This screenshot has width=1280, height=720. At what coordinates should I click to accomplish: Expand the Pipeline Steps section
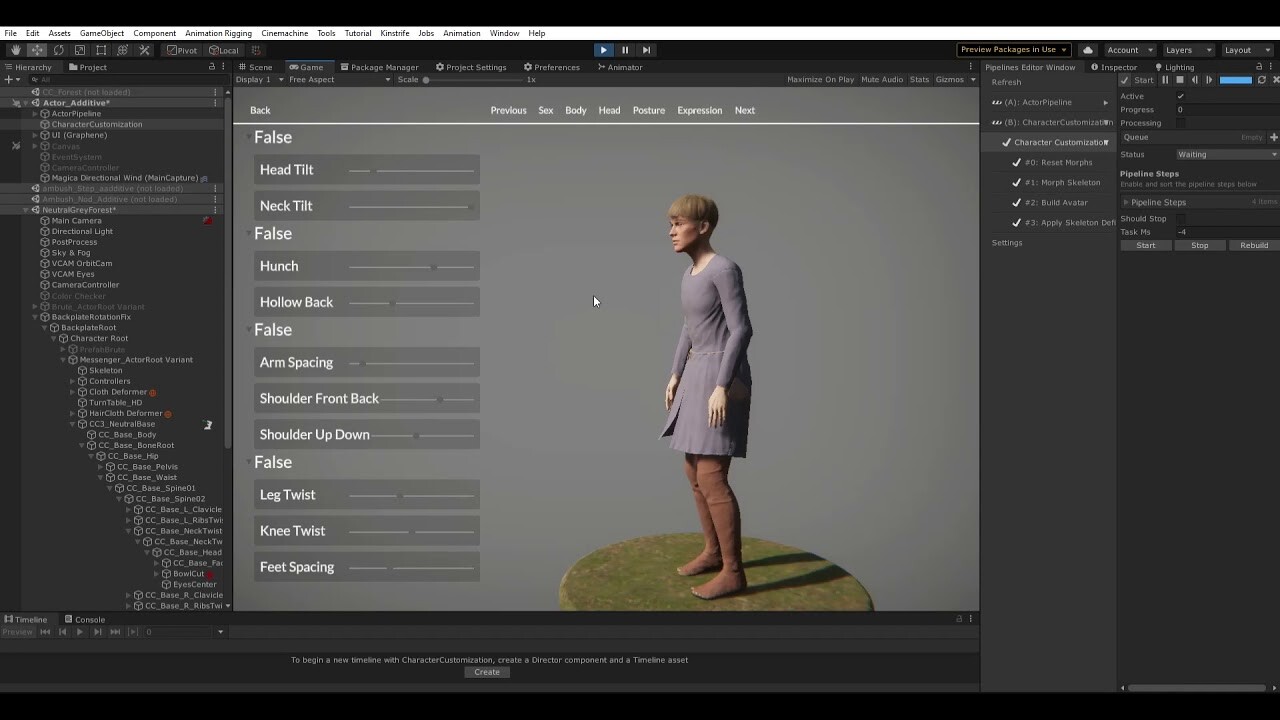point(1126,202)
